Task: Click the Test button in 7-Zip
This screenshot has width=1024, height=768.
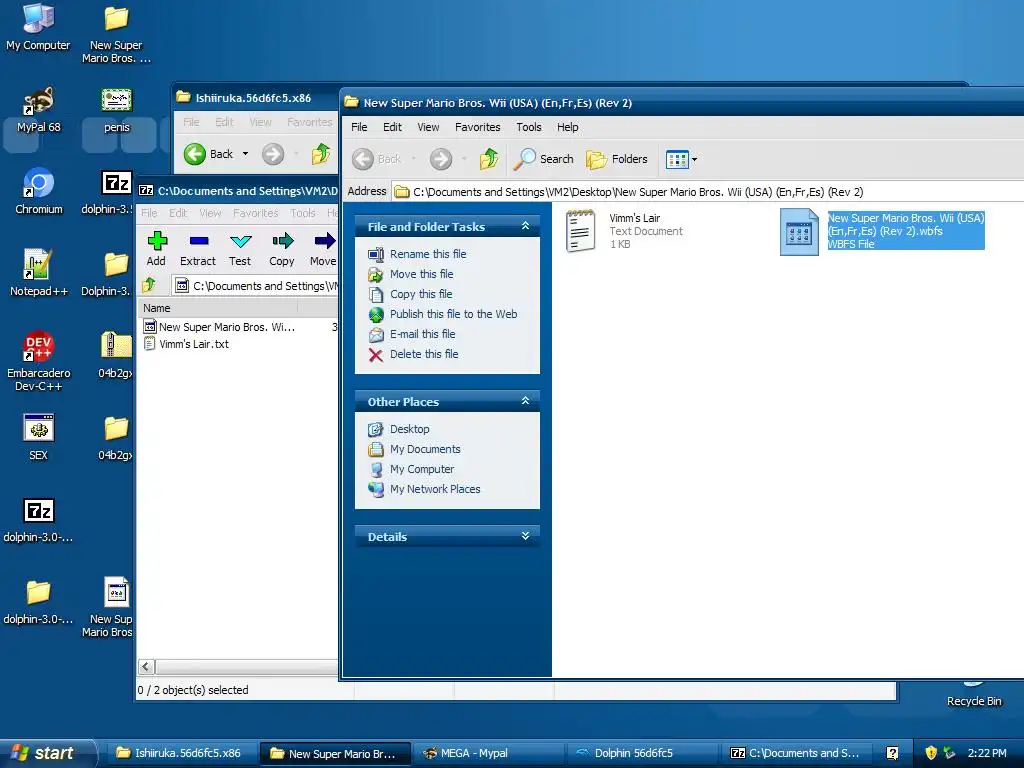Action: pyautogui.click(x=240, y=249)
